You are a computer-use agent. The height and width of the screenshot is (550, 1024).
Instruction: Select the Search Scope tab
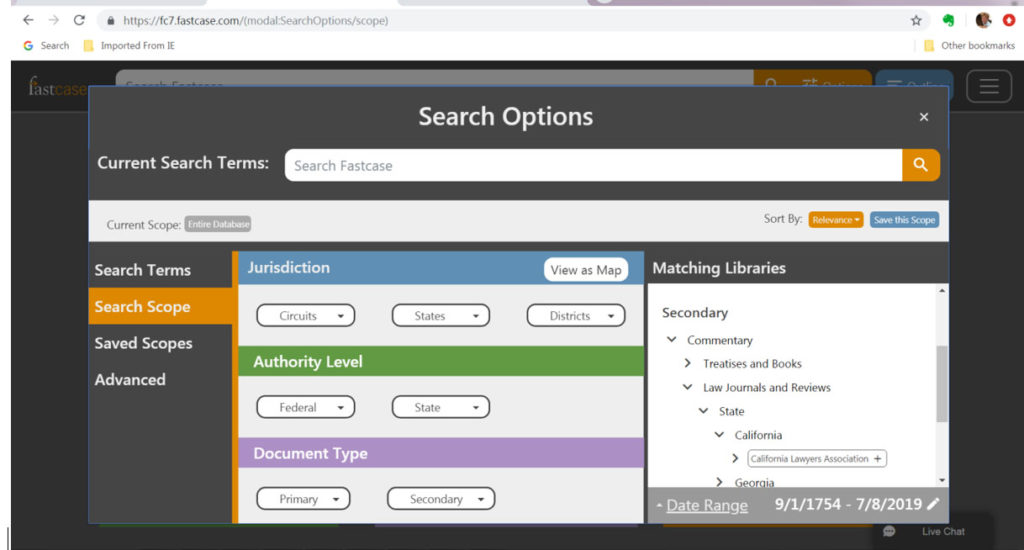tap(161, 306)
